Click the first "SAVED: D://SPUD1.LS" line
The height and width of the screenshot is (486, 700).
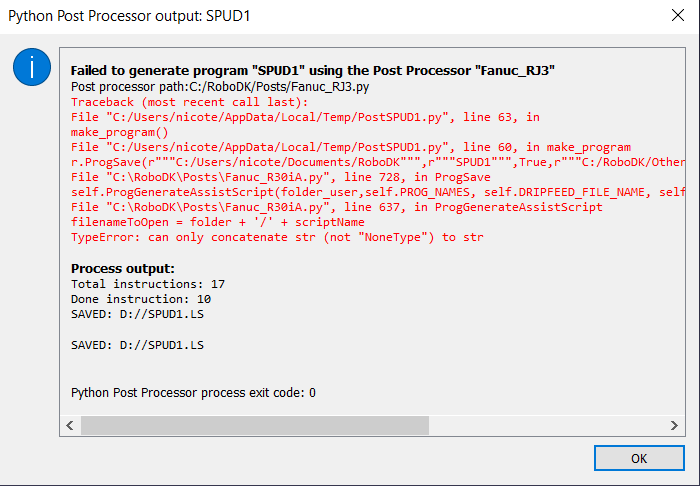click(138, 314)
